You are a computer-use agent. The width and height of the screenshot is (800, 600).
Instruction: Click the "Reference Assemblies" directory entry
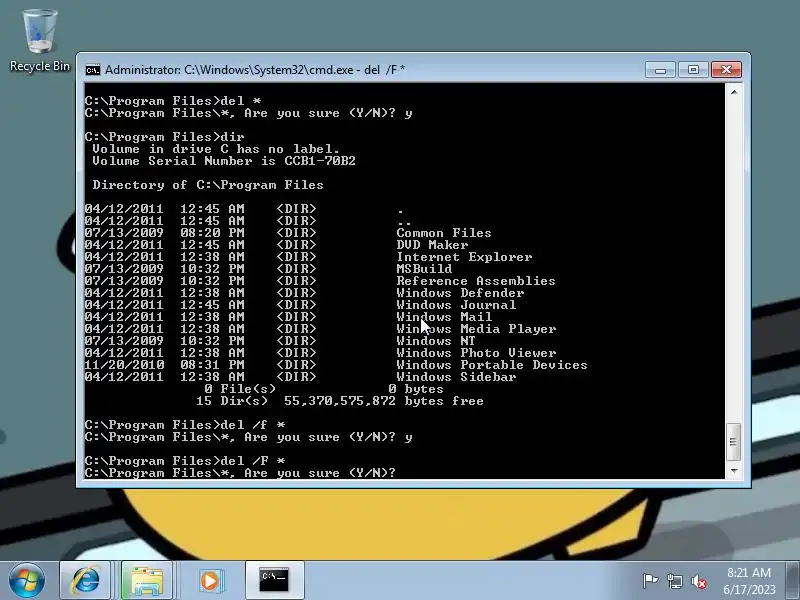point(476,281)
